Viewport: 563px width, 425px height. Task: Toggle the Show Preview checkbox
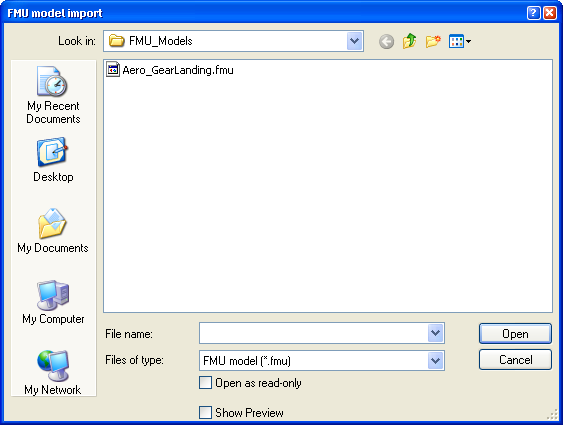(205, 412)
